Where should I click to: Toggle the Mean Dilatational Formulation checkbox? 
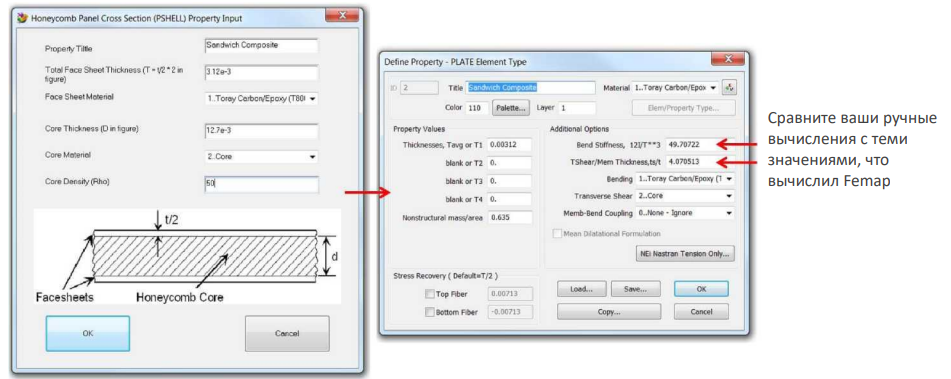tap(557, 233)
